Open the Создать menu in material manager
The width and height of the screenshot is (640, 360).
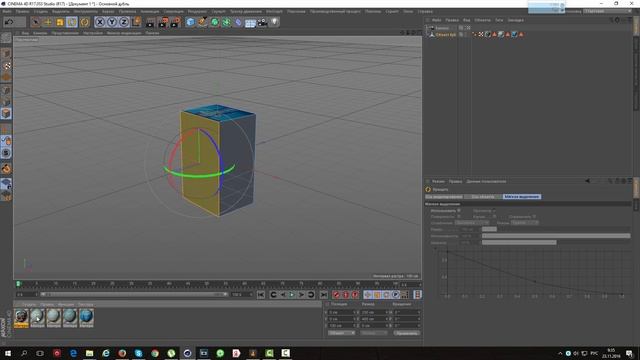point(29,304)
